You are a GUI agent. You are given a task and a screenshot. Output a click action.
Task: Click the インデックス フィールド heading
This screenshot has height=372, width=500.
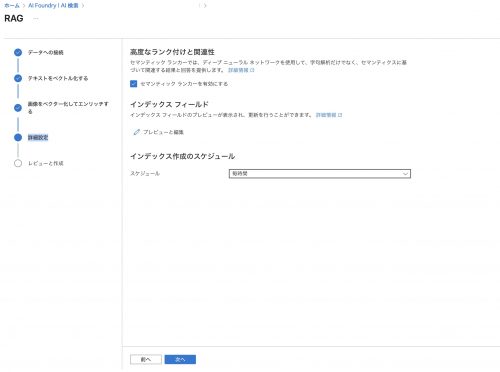coord(169,104)
